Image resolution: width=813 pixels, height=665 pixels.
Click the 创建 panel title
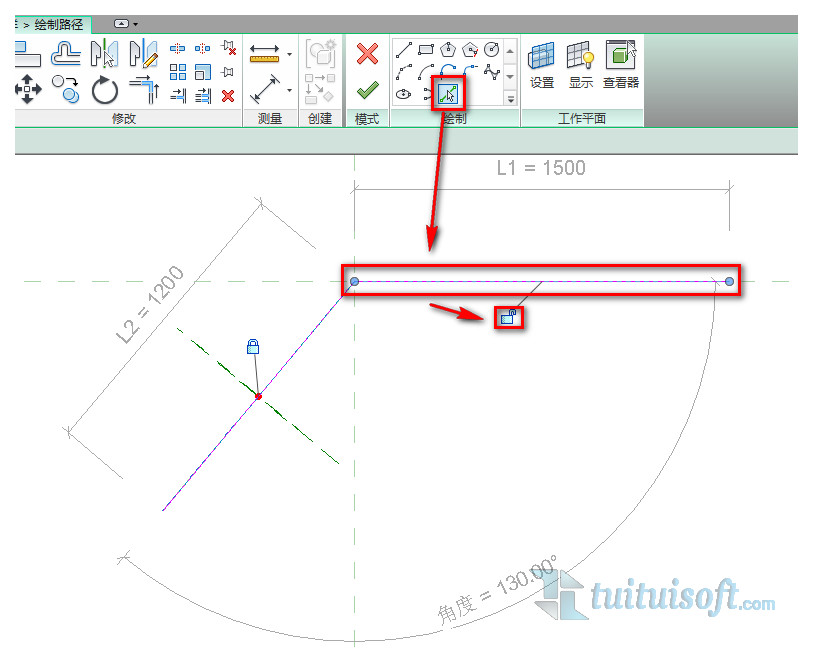320,119
